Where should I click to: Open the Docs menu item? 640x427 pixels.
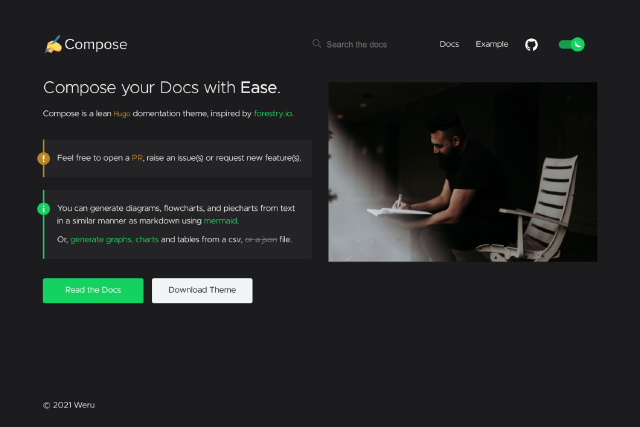click(x=449, y=44)
